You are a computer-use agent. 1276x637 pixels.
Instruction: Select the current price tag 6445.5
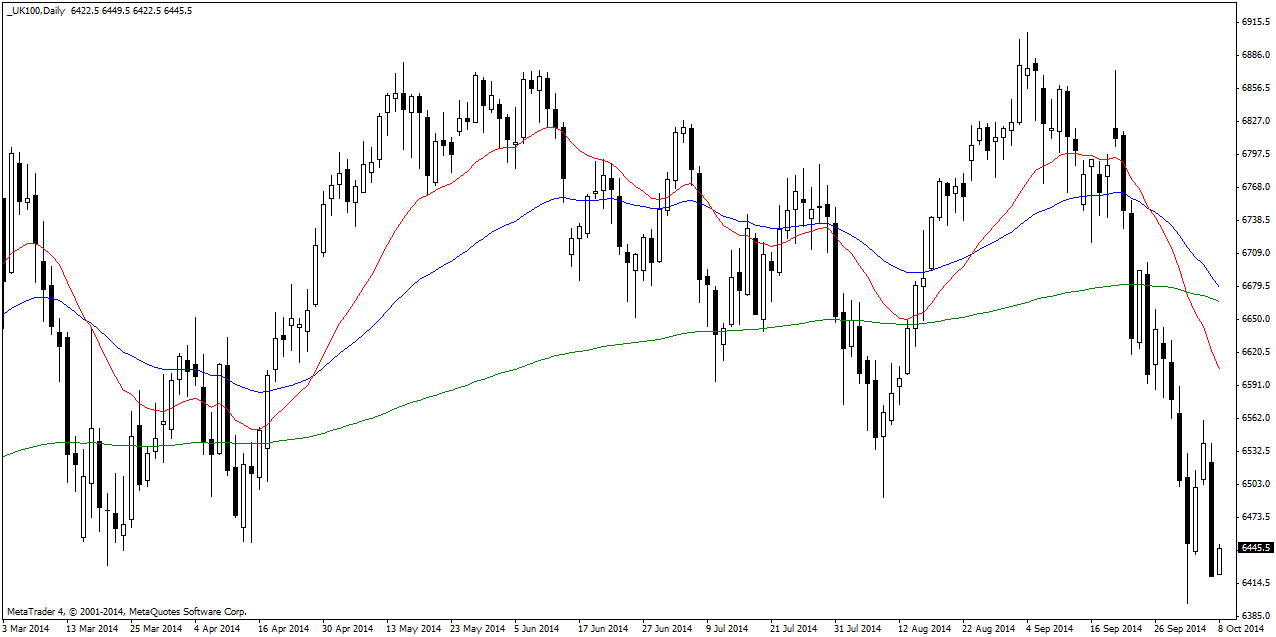1255,548
